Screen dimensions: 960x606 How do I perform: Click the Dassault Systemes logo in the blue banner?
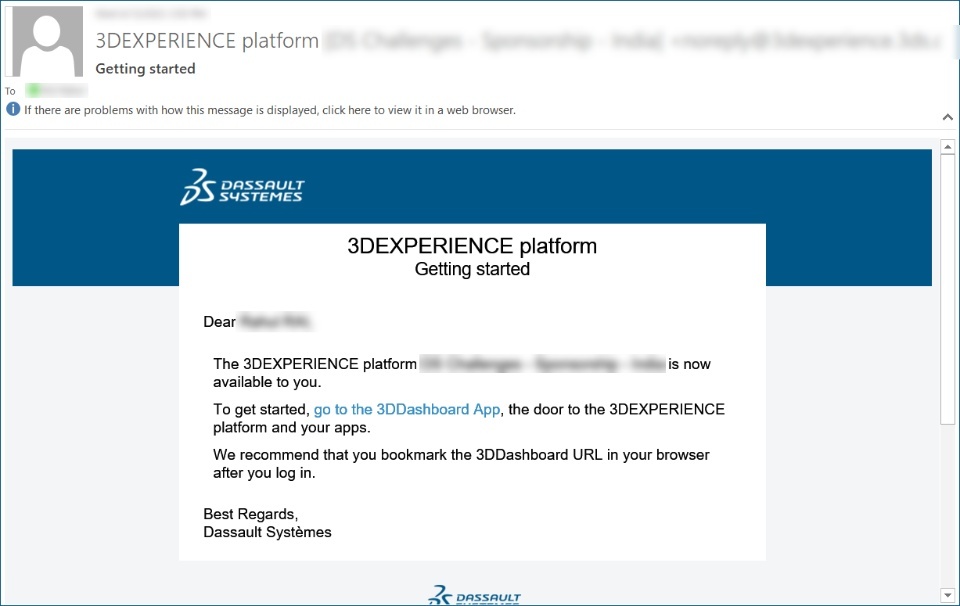[242, 187]
